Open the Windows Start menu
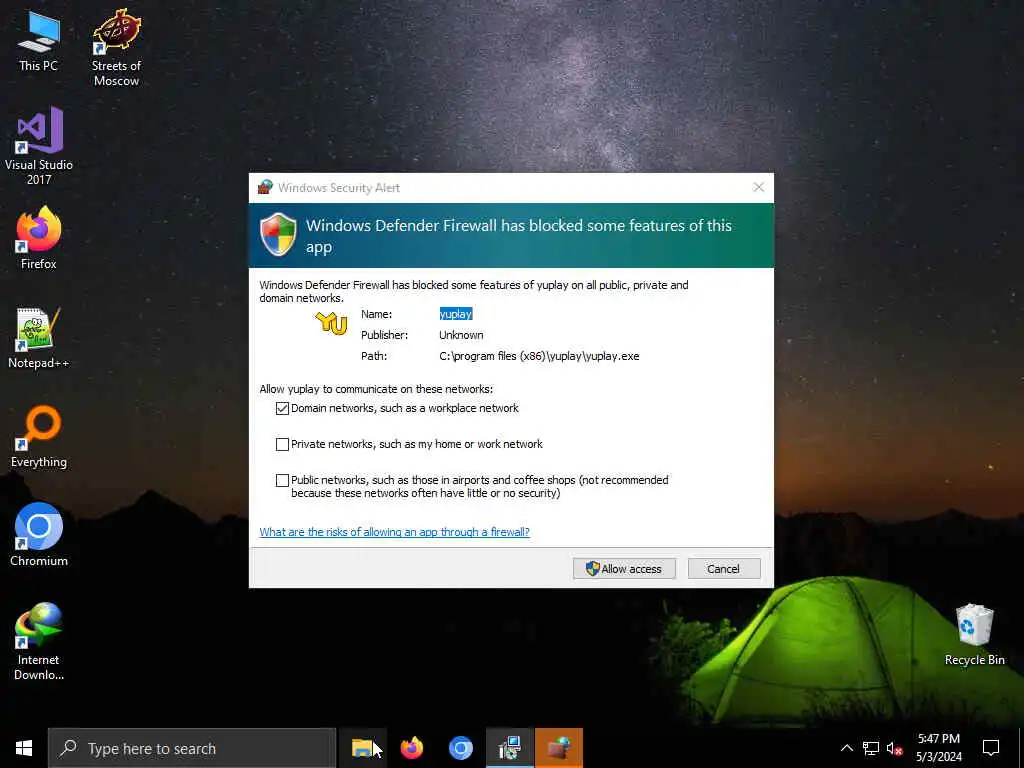 click(24, 748)
